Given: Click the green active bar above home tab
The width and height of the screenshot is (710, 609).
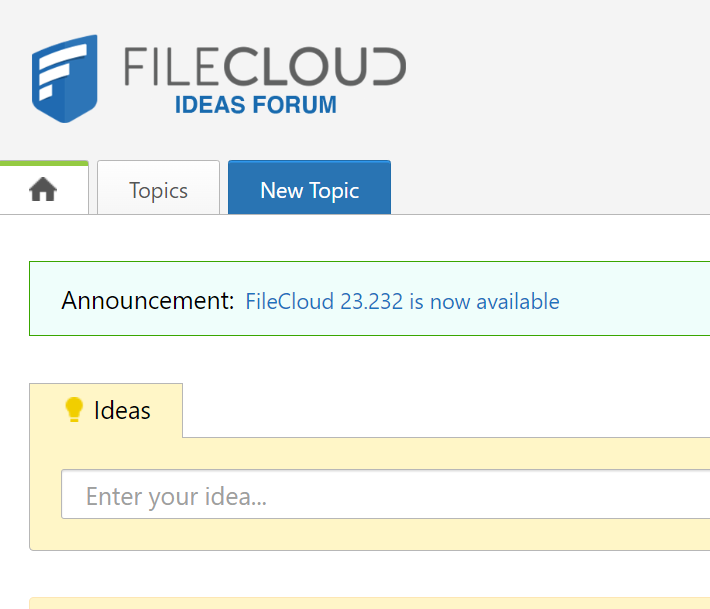Looking at the screenshot, I should coord(44,163).
